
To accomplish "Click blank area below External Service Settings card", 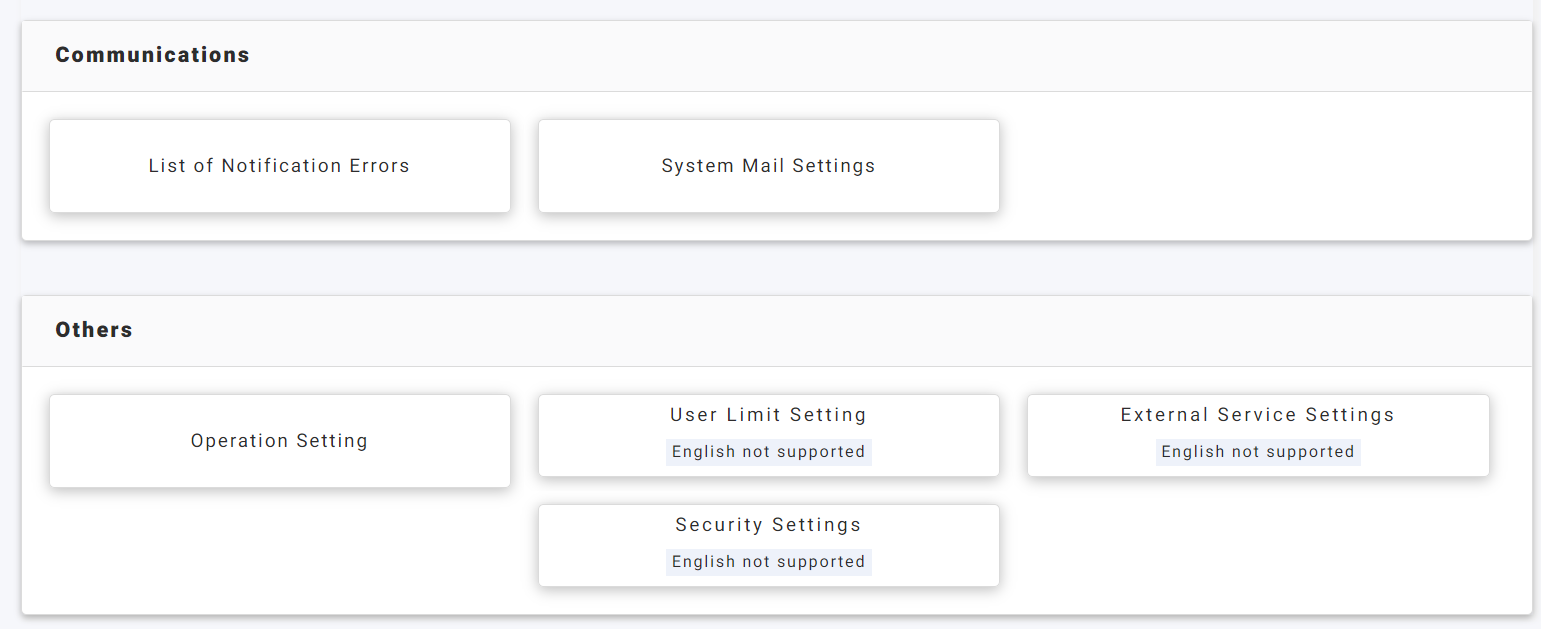I will pyautogui.click(x=1257, y=545).
